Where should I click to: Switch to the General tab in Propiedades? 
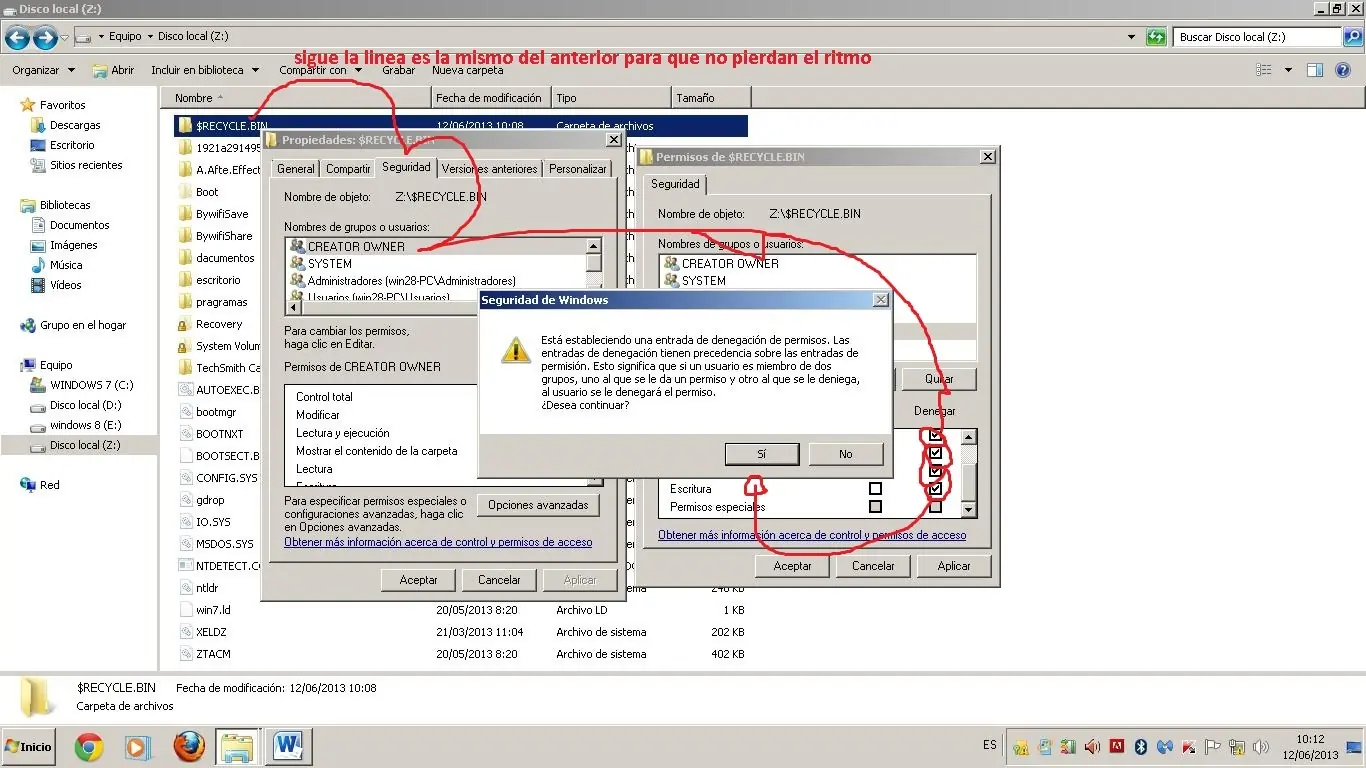[x=296, y=169]
